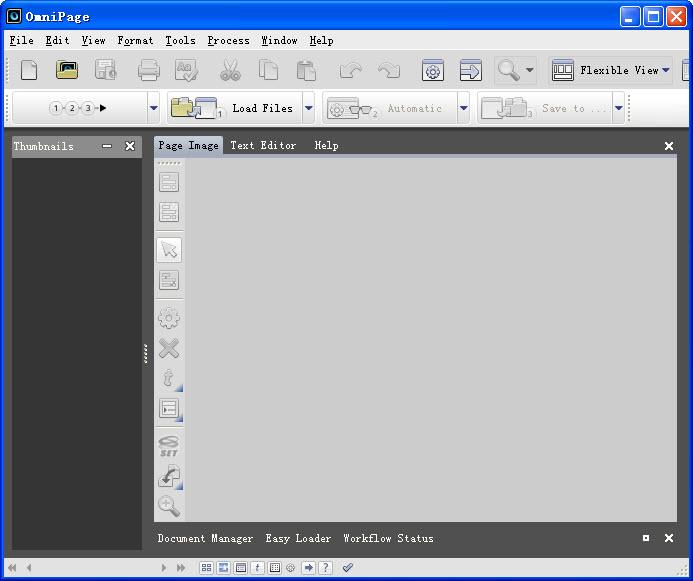Open the Document Manager tab
This screenshot has height=581, width=693.
[x=205, y=538]
